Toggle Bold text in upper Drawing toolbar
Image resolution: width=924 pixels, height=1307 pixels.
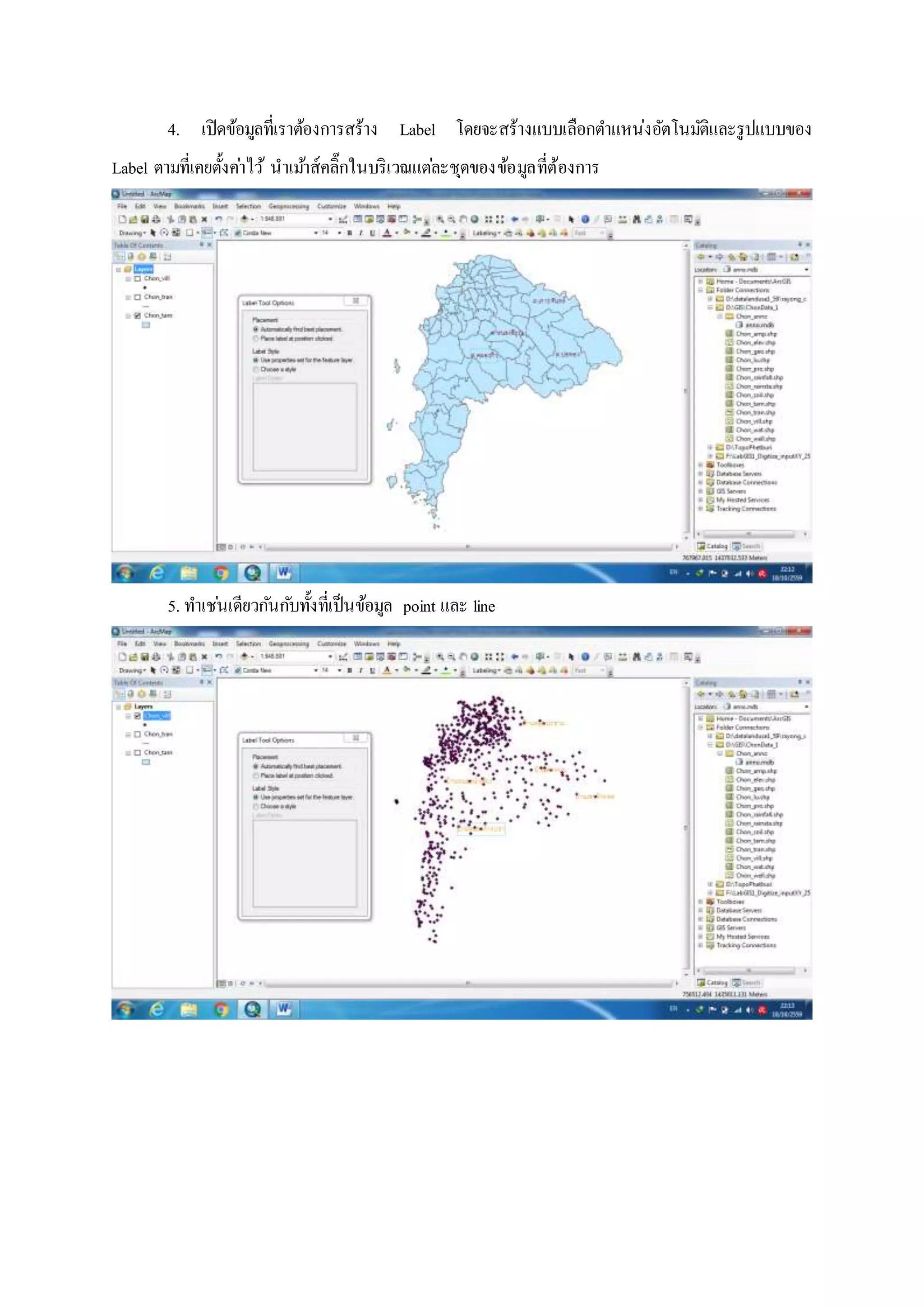pyautogui.click(x=349, y=233)
